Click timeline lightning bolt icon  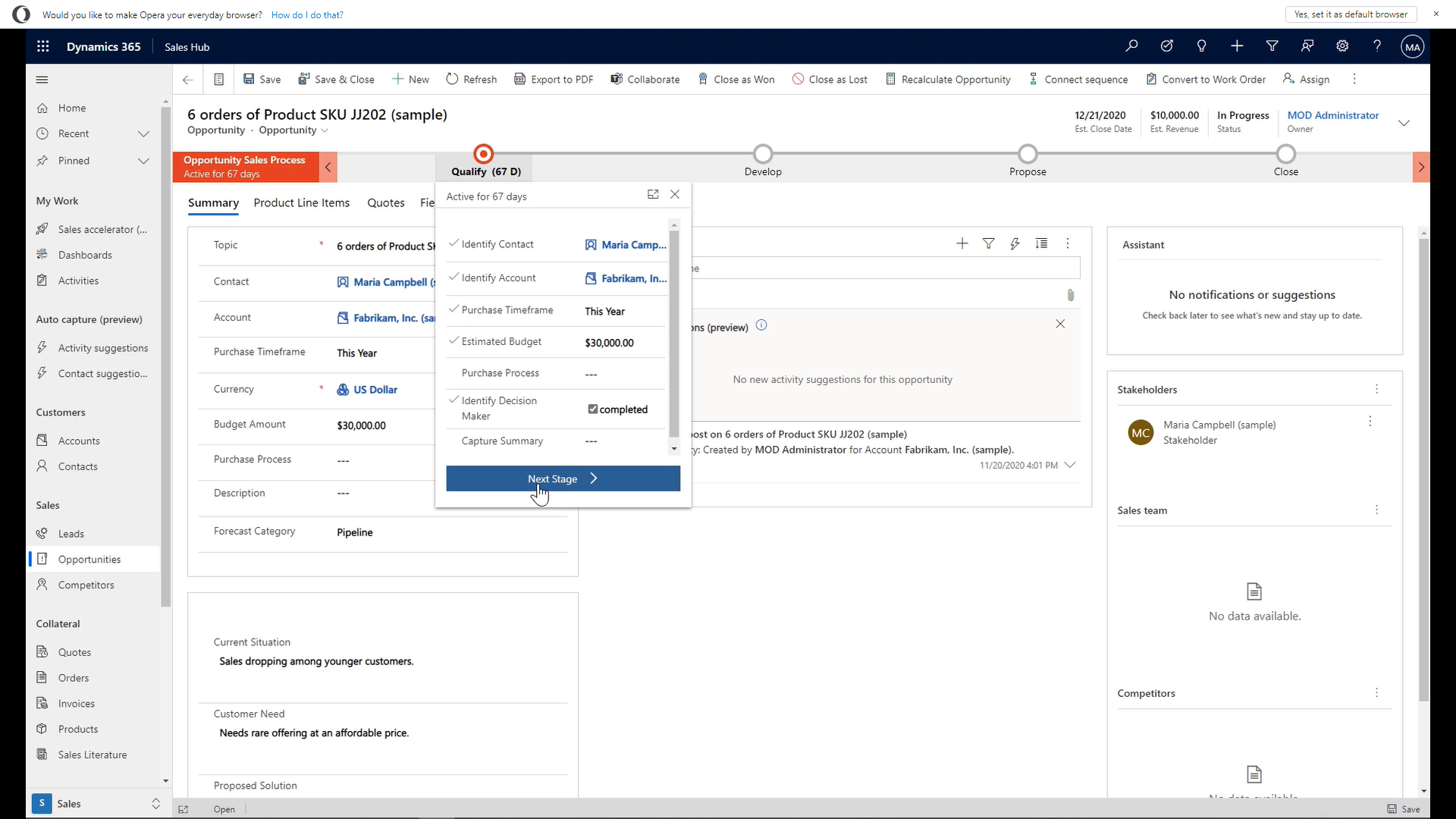point(1015,243)
